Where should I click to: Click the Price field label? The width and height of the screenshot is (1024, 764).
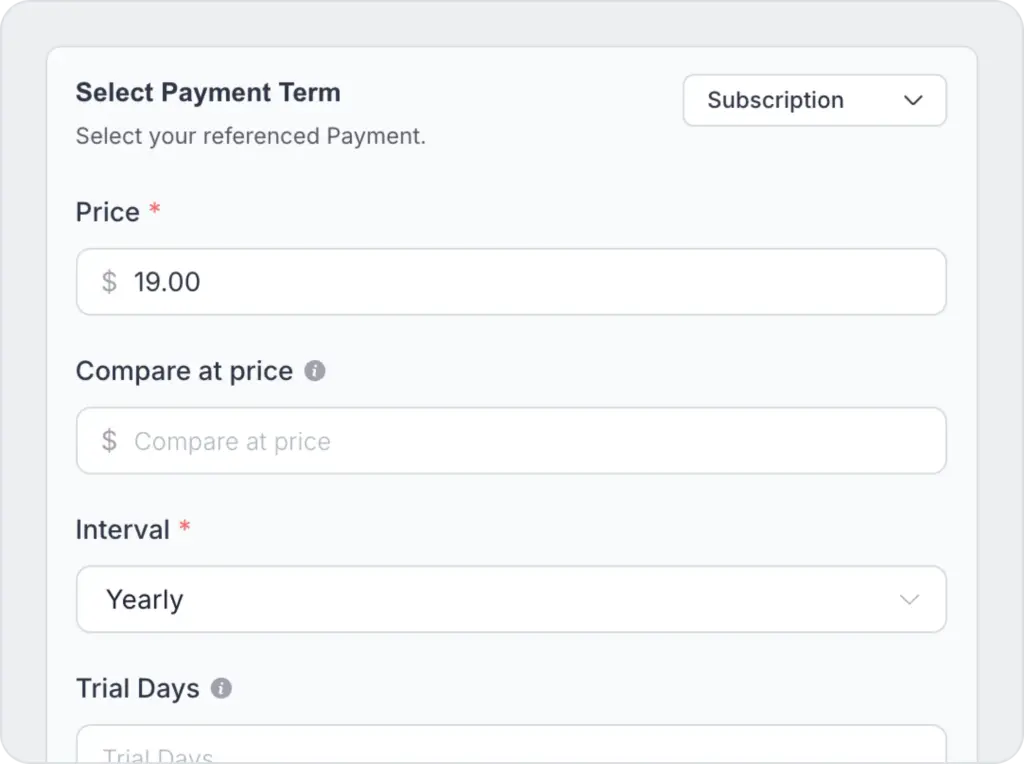pos(107,212)
